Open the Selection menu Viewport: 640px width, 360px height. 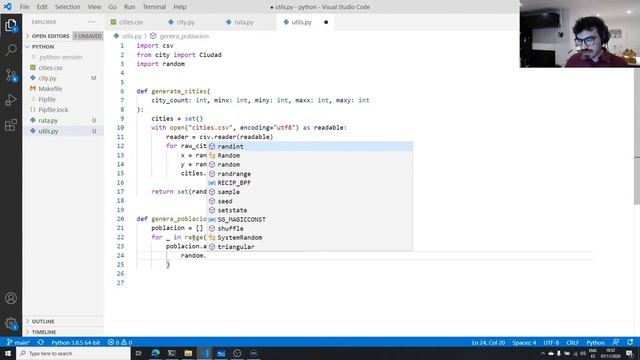tap(67, 7)
